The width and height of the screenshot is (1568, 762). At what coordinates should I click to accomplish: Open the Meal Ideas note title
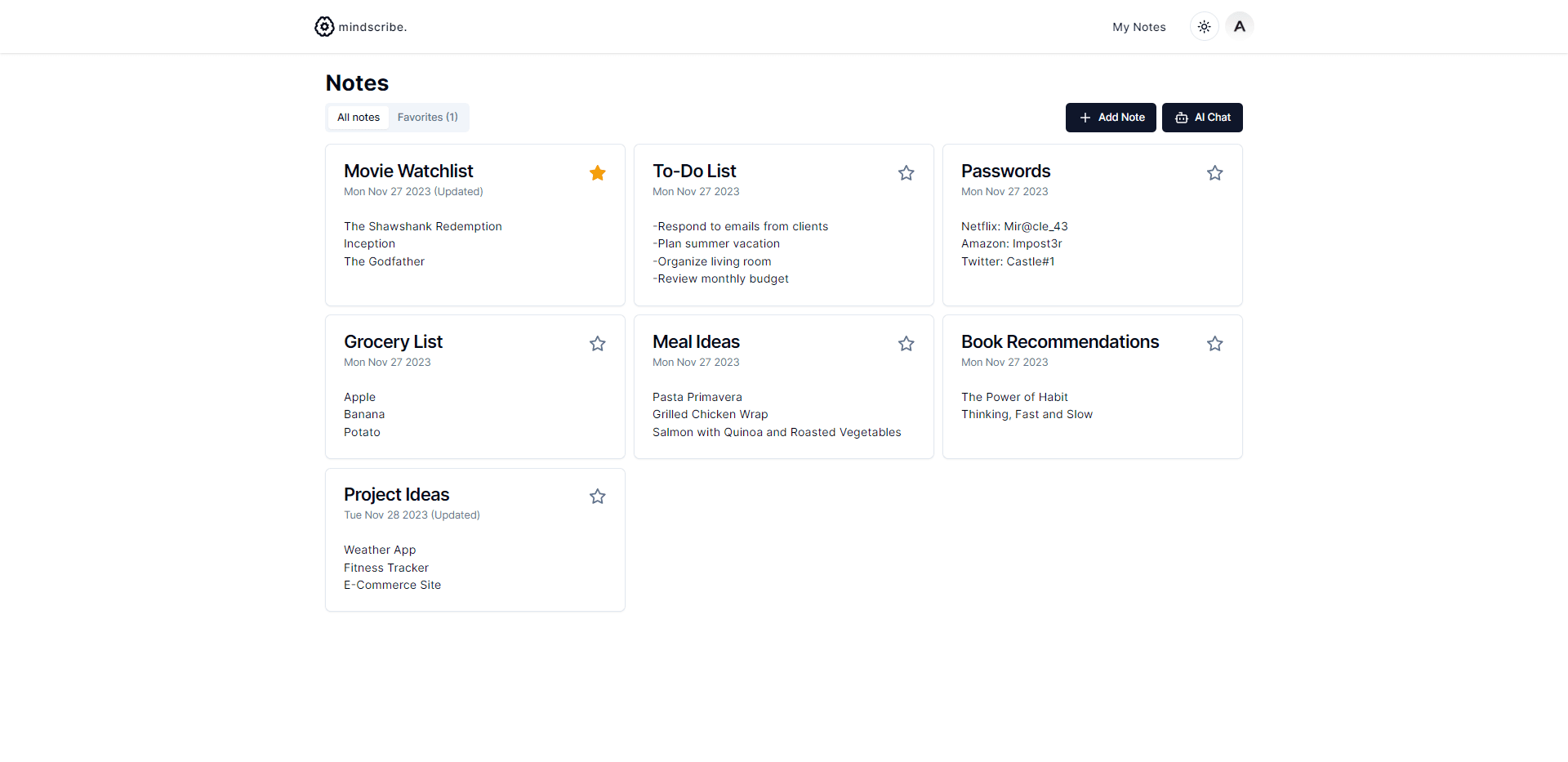click(x=696, y=341)
